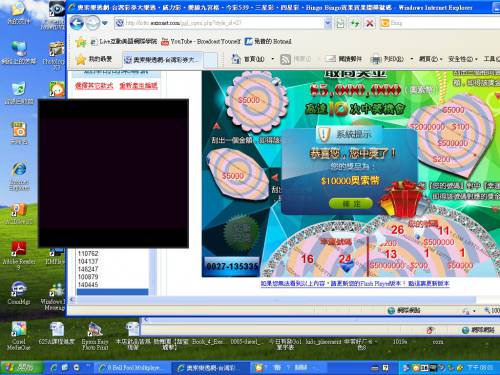Open the Safety menu in command bar
500x375 pixels.
click(x=462, y=59)
